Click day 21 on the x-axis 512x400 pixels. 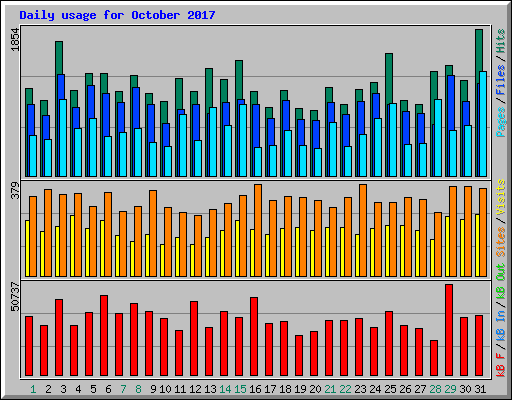click(330, 389)
